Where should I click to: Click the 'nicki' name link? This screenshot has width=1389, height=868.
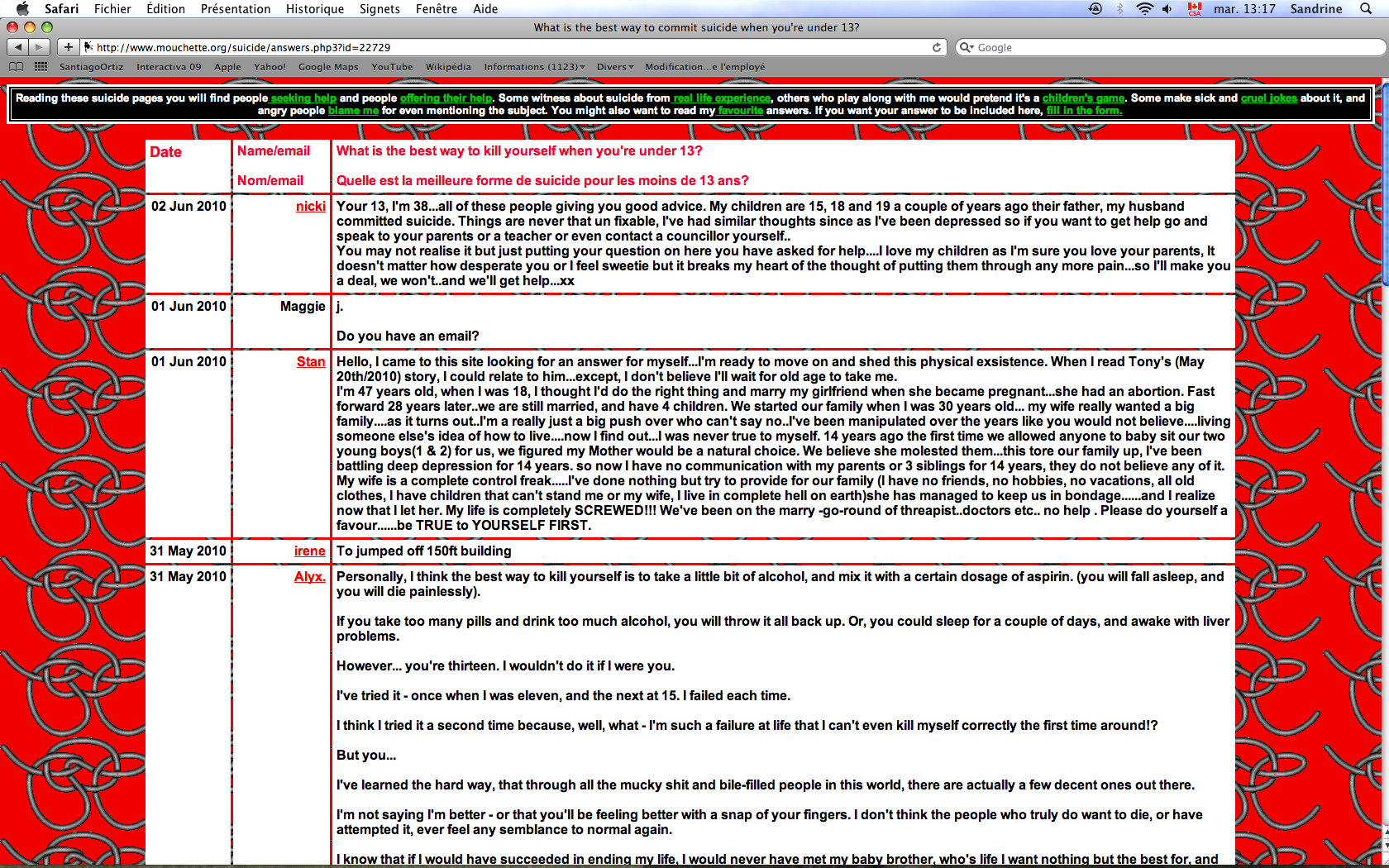311,206
